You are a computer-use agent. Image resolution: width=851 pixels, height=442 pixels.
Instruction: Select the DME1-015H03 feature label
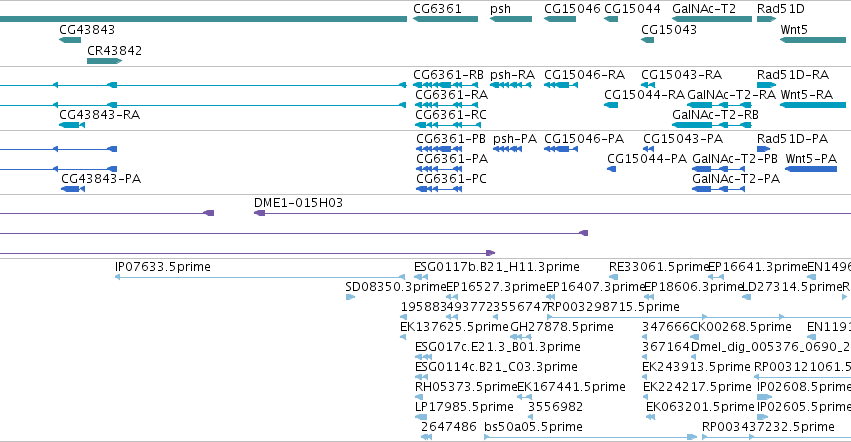[x=299, y=203]
